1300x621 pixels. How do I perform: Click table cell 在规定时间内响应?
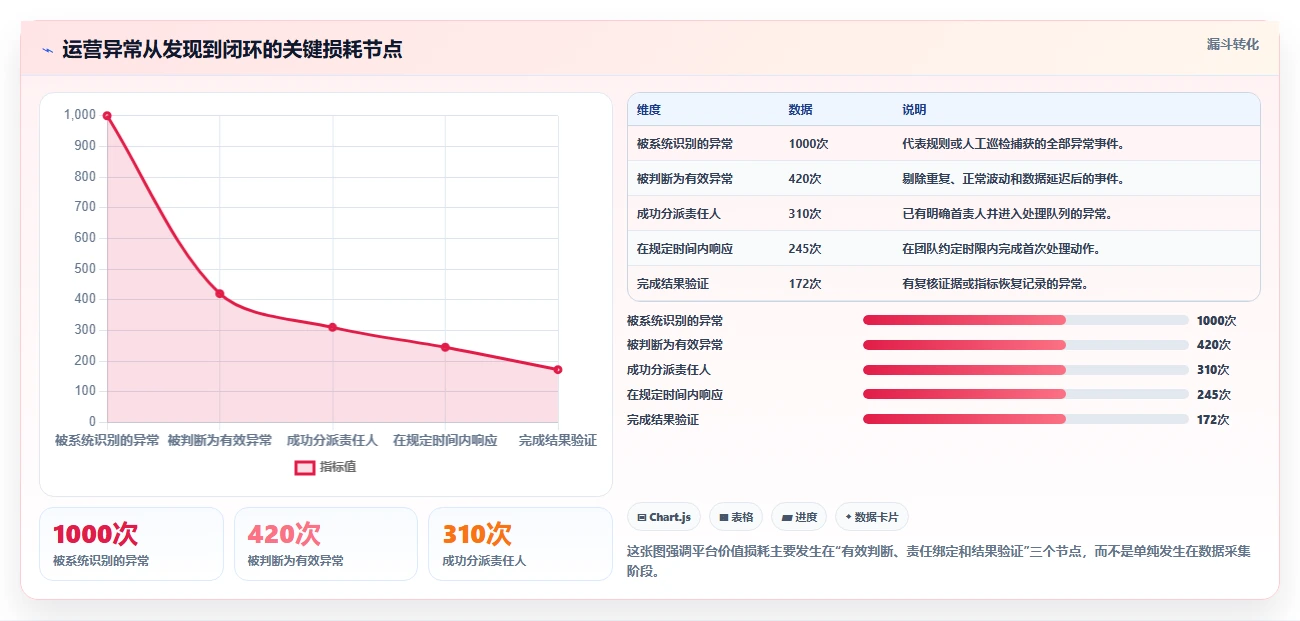point(685,249)
